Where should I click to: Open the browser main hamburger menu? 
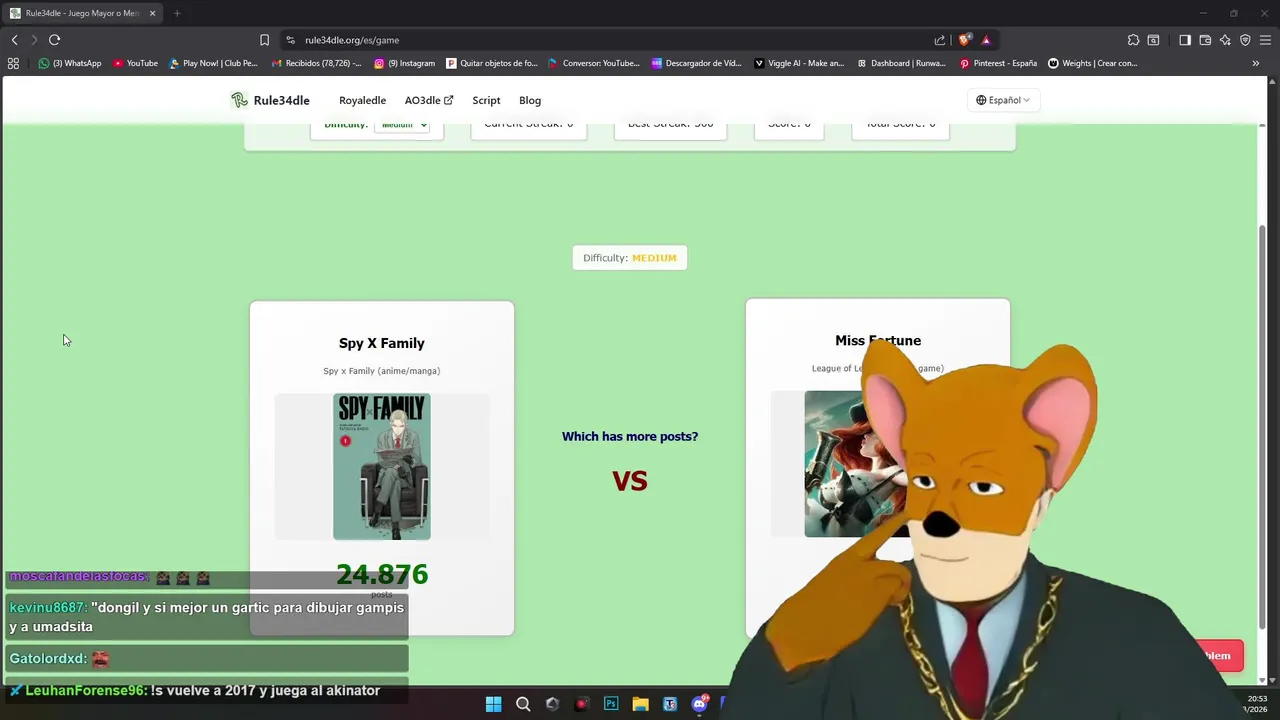pyautogui.click(x=1265, y=40)
